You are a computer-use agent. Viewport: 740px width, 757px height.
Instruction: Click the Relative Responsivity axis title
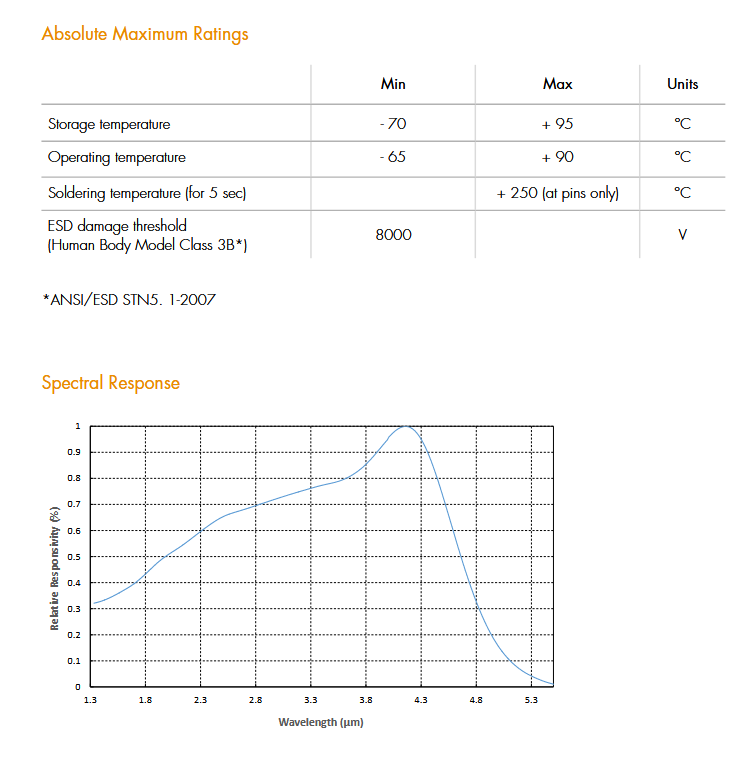[56, 566]
